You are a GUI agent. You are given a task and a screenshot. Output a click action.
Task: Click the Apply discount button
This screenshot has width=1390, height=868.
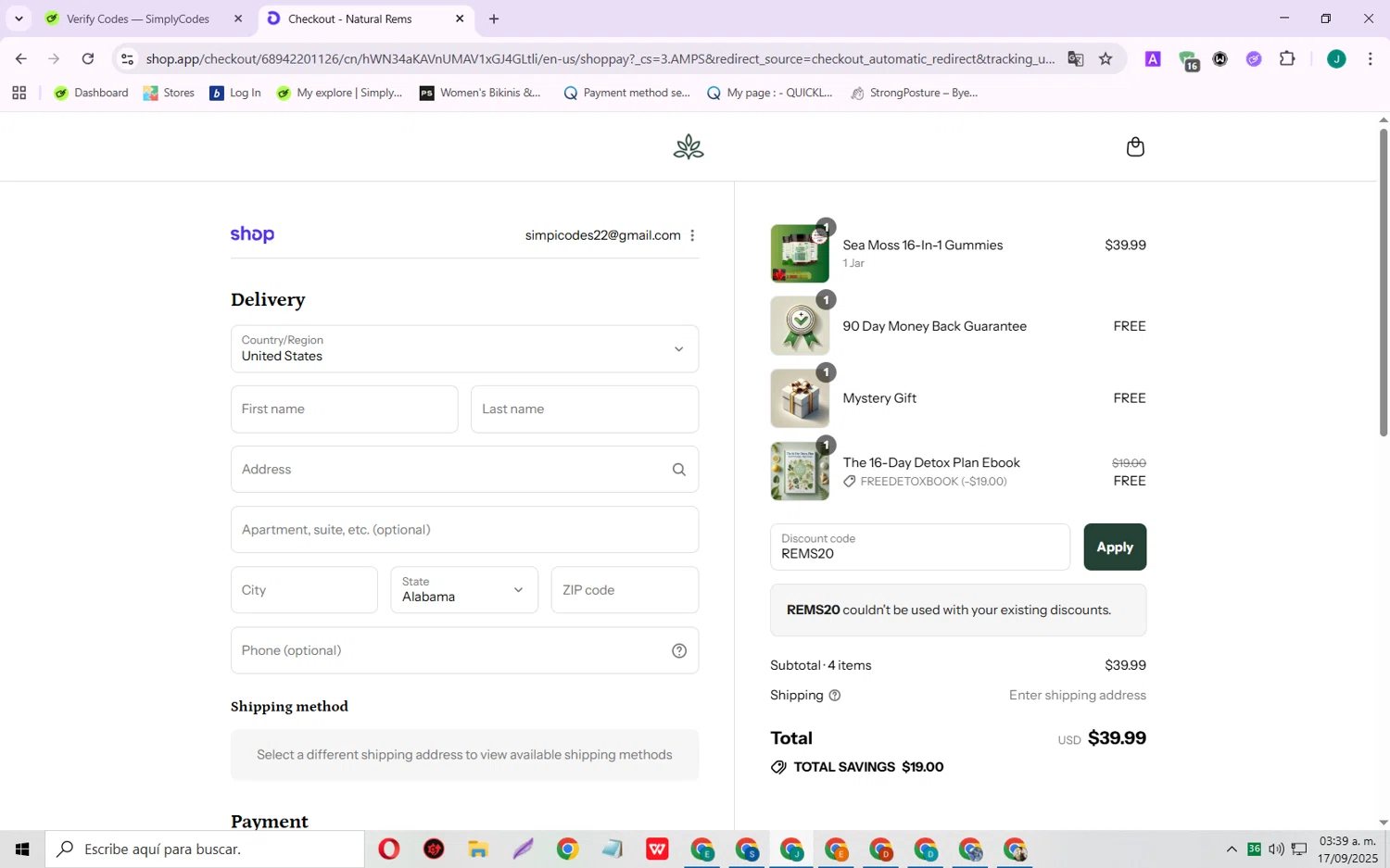point(1115,547)
